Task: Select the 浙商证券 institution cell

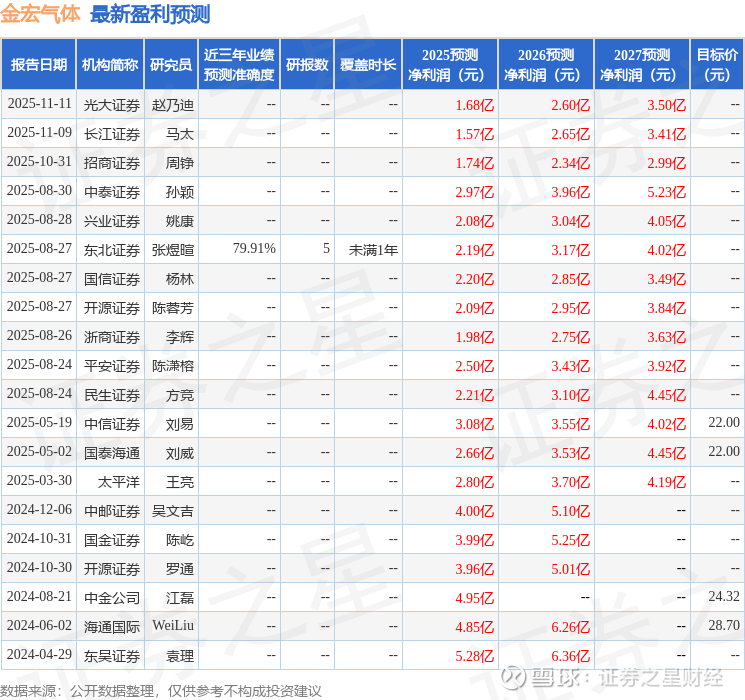Action: pos(112,337)
